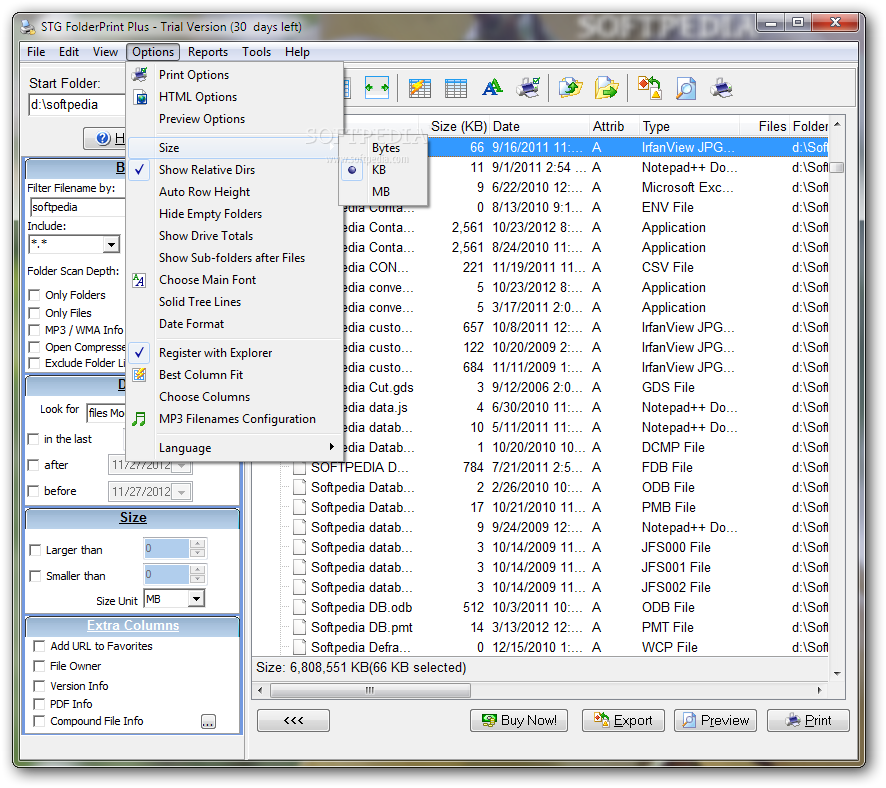Click the printer with checkmark toolbar icon

click(x=528, y=88)
